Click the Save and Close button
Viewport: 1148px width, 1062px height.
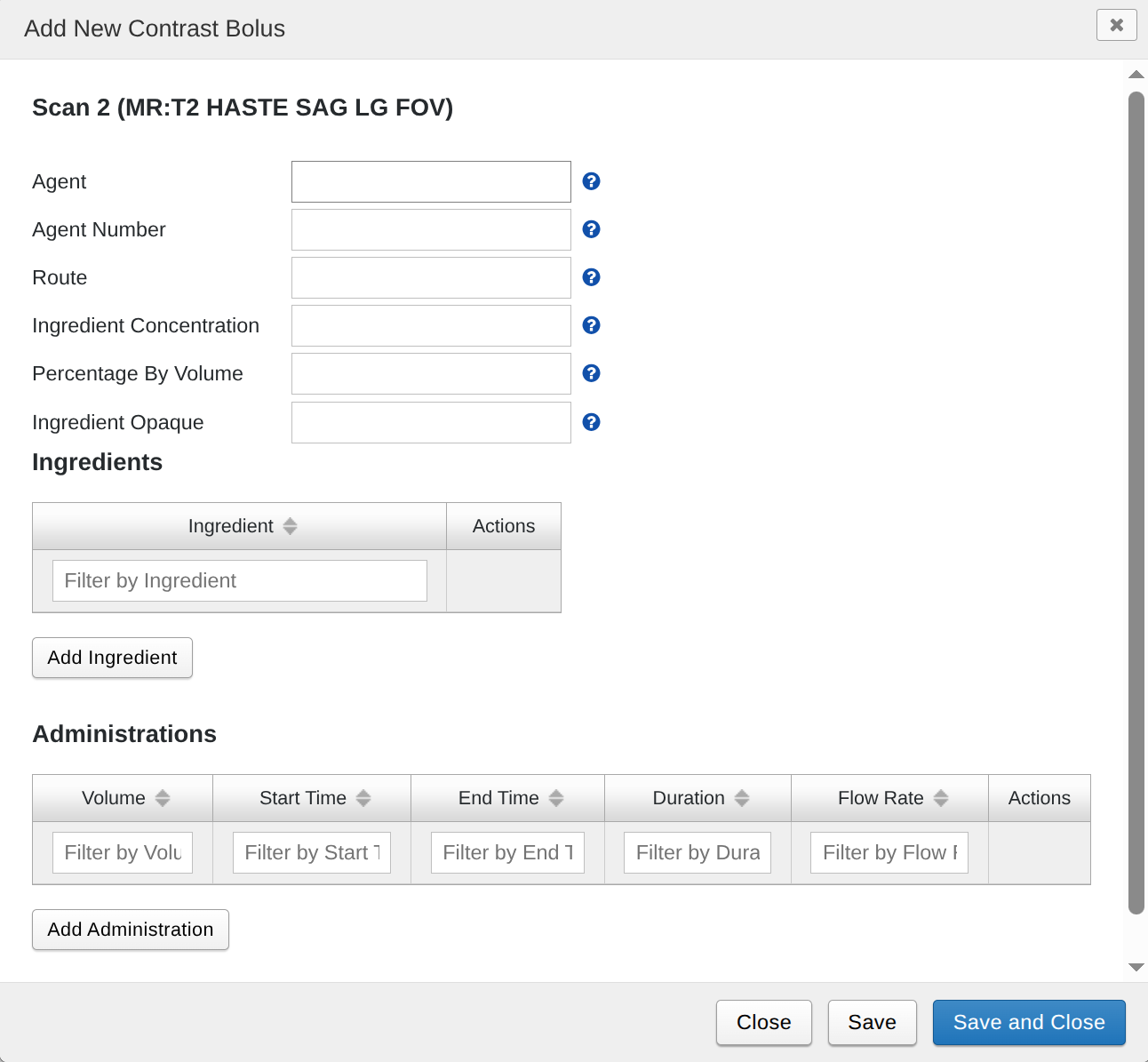pos(1029,1023)
